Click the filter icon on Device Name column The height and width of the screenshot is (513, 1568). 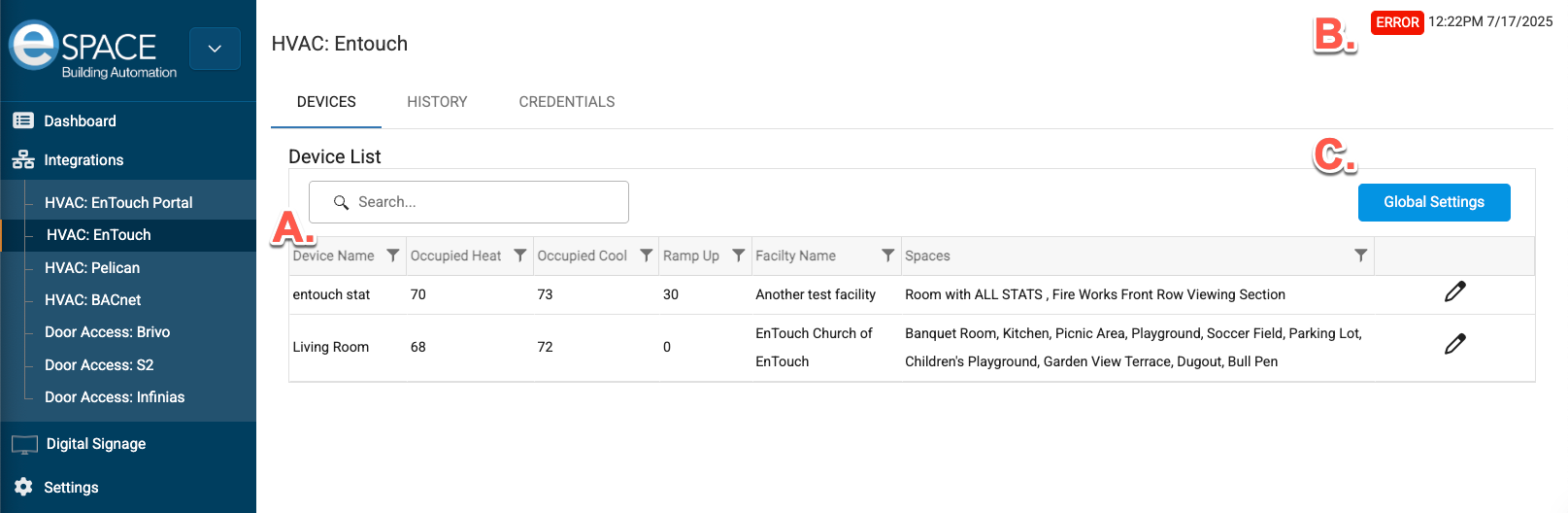coord(392,256)
